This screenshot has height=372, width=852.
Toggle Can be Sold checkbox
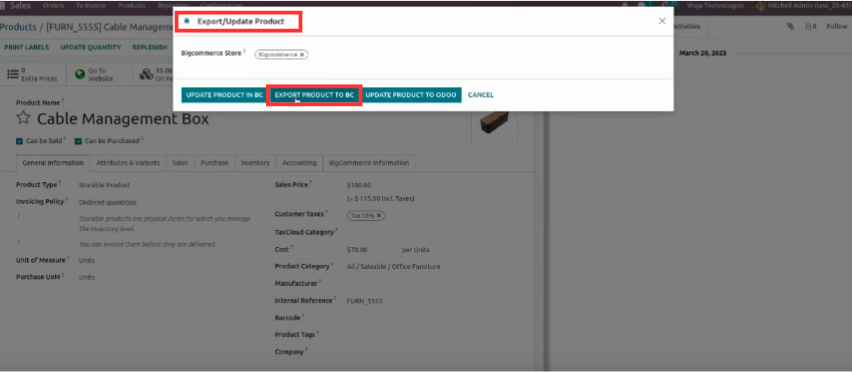[x=20, y=141]
